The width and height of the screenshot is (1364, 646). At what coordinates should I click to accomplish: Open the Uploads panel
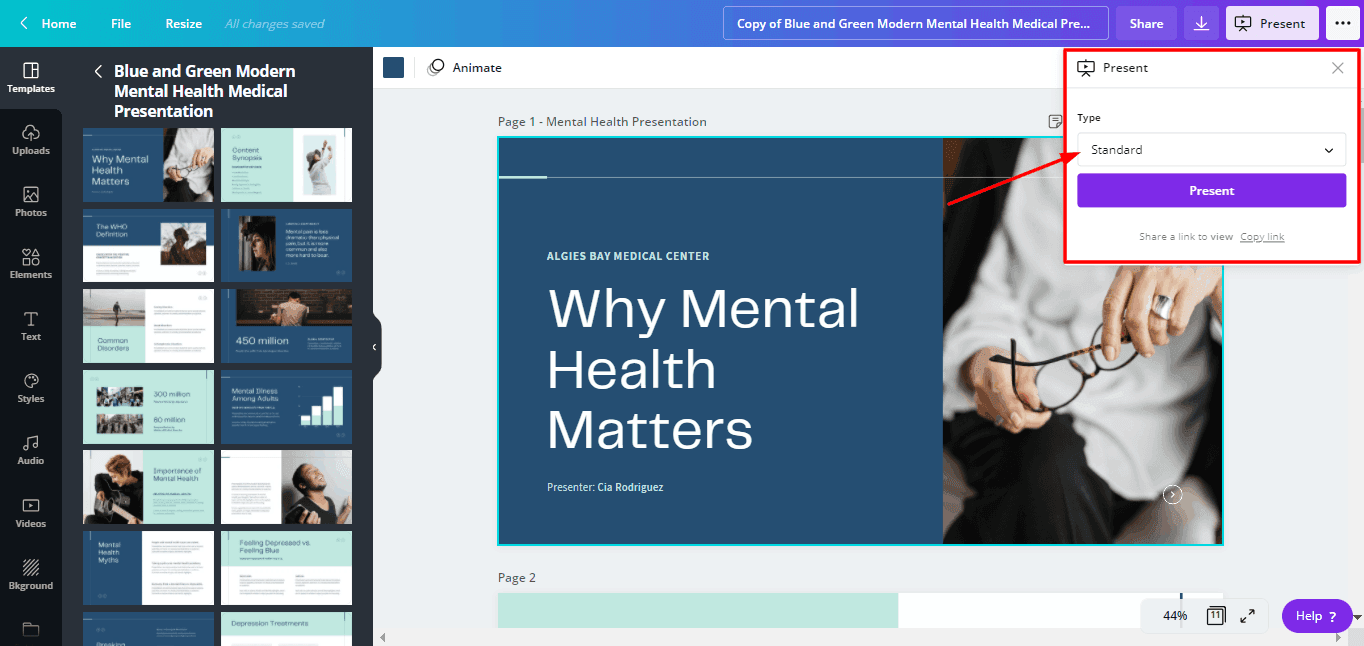click(x=31, y=140)
